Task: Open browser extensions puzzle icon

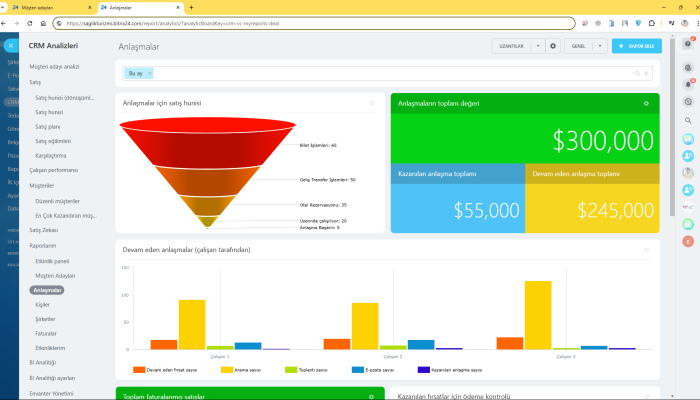Action: click(651, 23)
